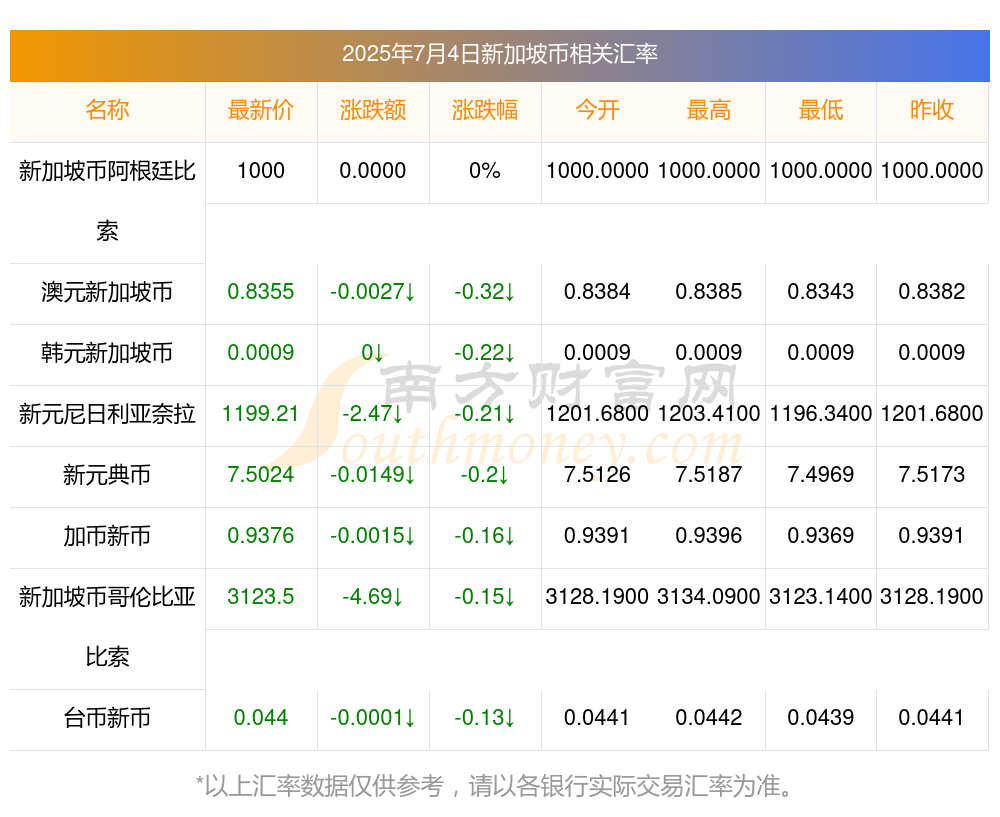Click the high price 0.9396
Screen dimensions: 1000x817
[709, 536]
